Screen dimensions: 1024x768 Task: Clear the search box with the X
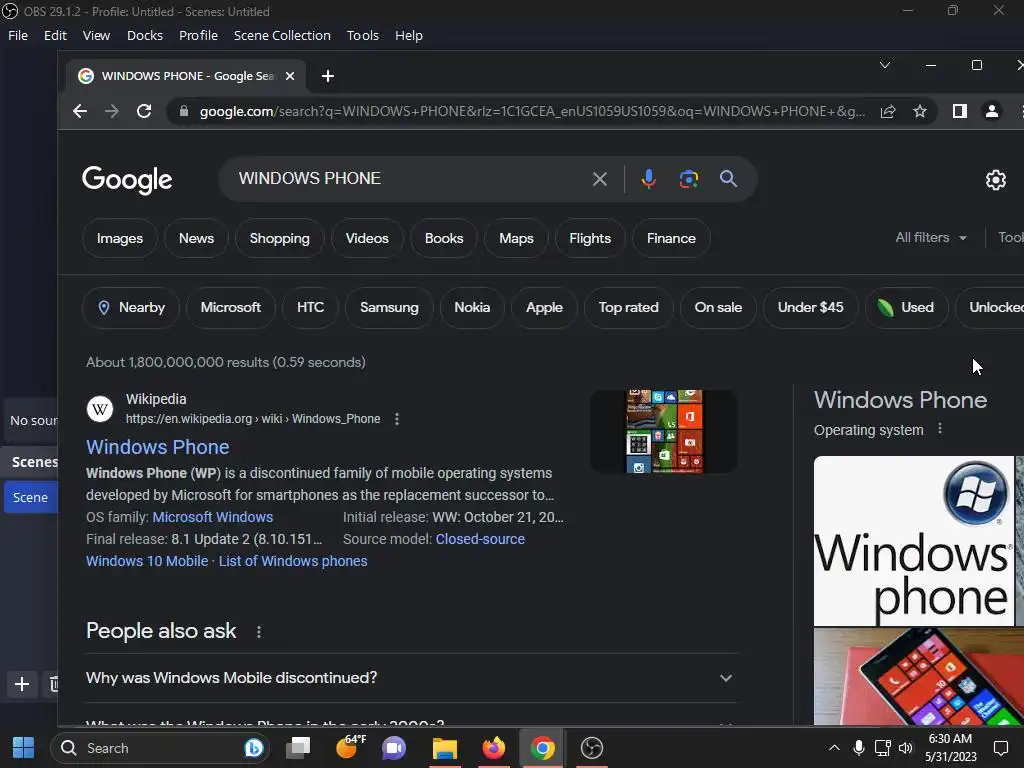click(x=600, y=179)
